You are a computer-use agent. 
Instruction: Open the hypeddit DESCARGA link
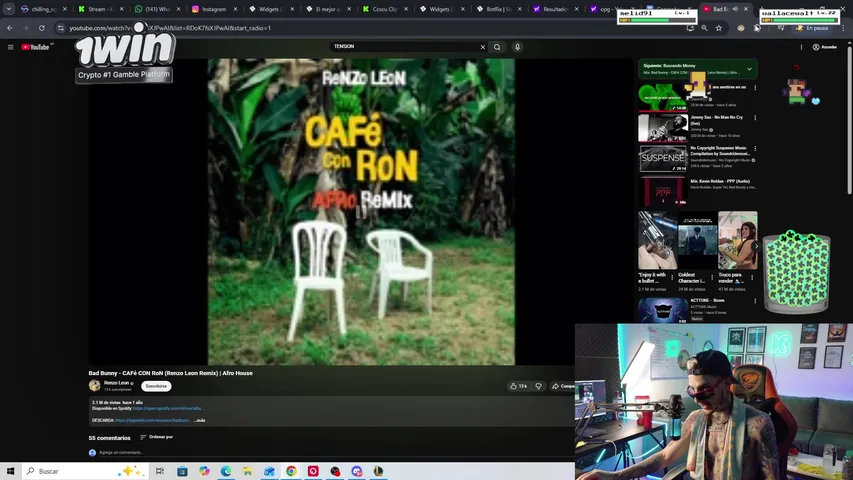(153, 420)
